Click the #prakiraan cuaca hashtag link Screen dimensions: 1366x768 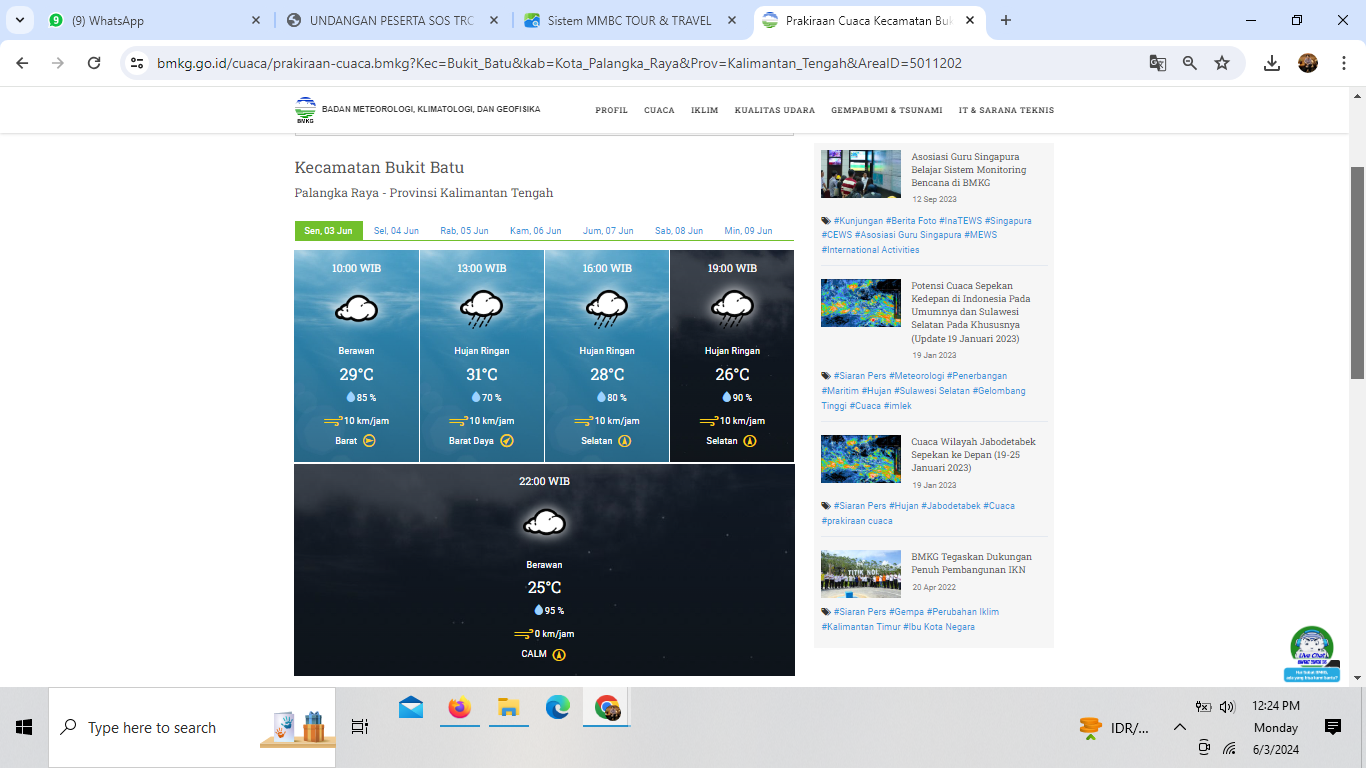pos(857,521)
